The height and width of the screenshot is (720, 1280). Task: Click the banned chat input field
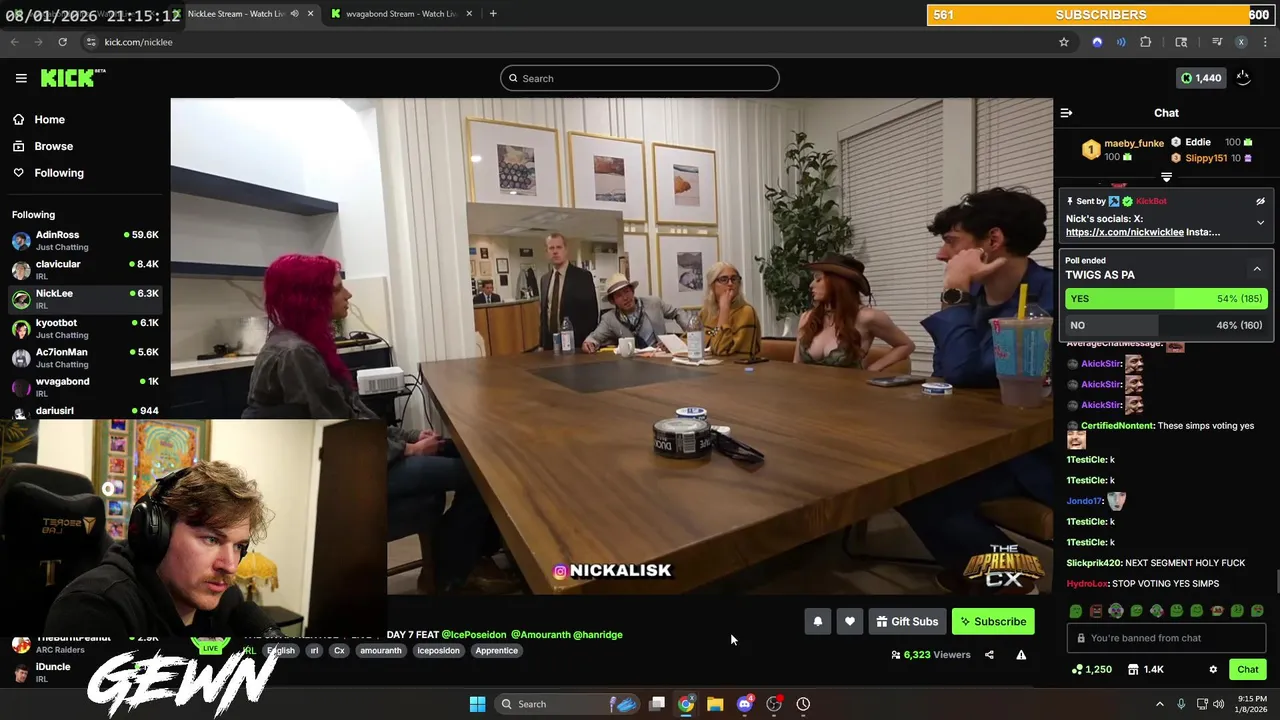coord(1166,638)
